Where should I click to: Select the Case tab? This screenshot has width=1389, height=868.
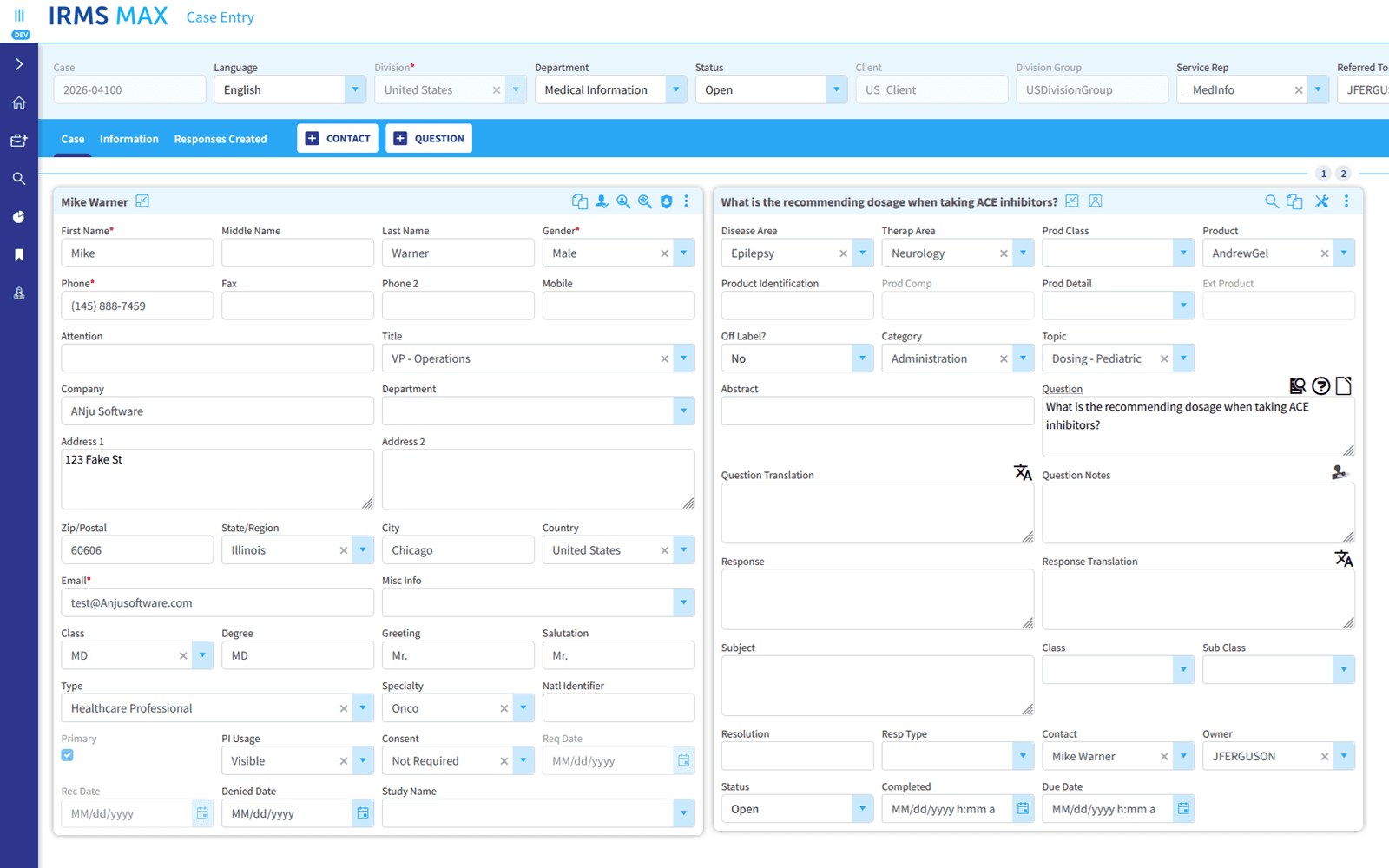[73, 139]
